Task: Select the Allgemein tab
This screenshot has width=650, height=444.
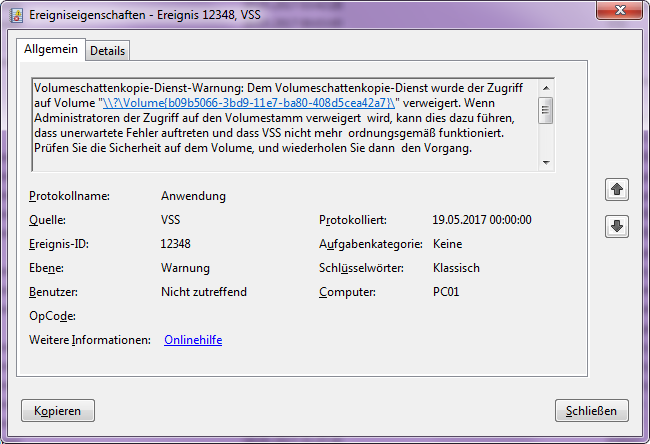Action: 51,49
